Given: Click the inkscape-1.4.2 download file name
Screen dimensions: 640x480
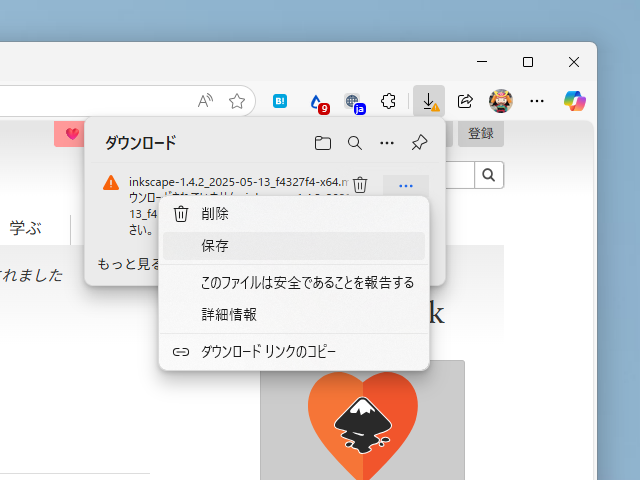Looking at the screenshot, I should 239,182.
